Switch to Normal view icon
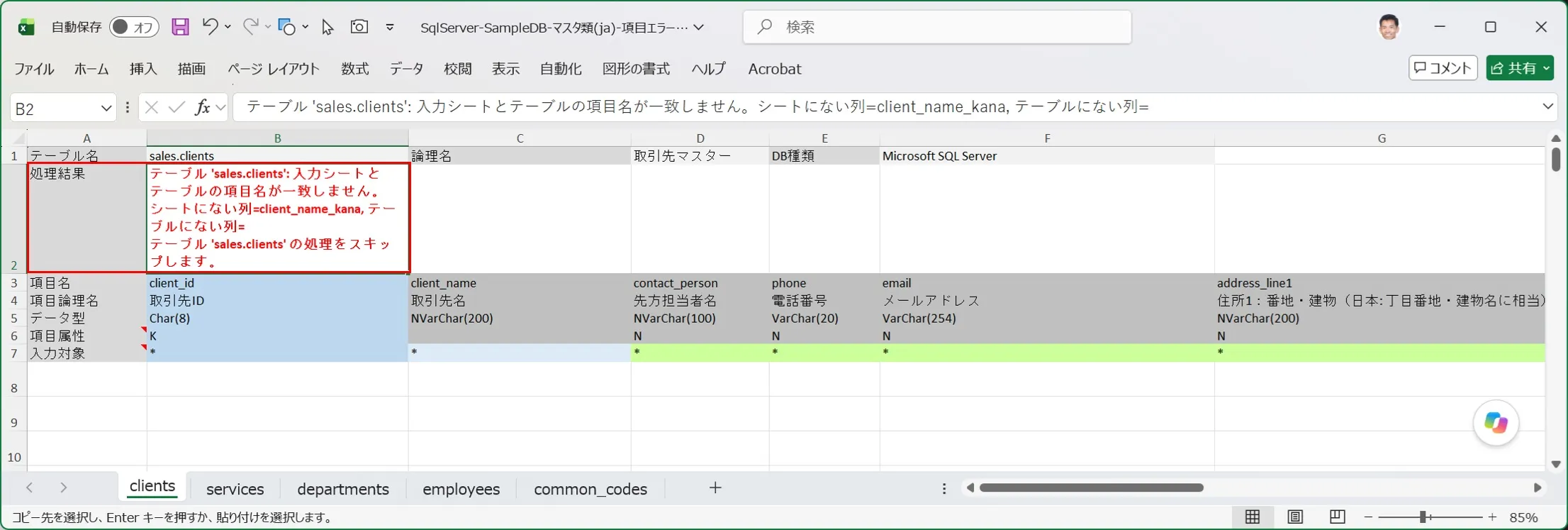The image size is (1568, 530). [x=1253, y=517]
